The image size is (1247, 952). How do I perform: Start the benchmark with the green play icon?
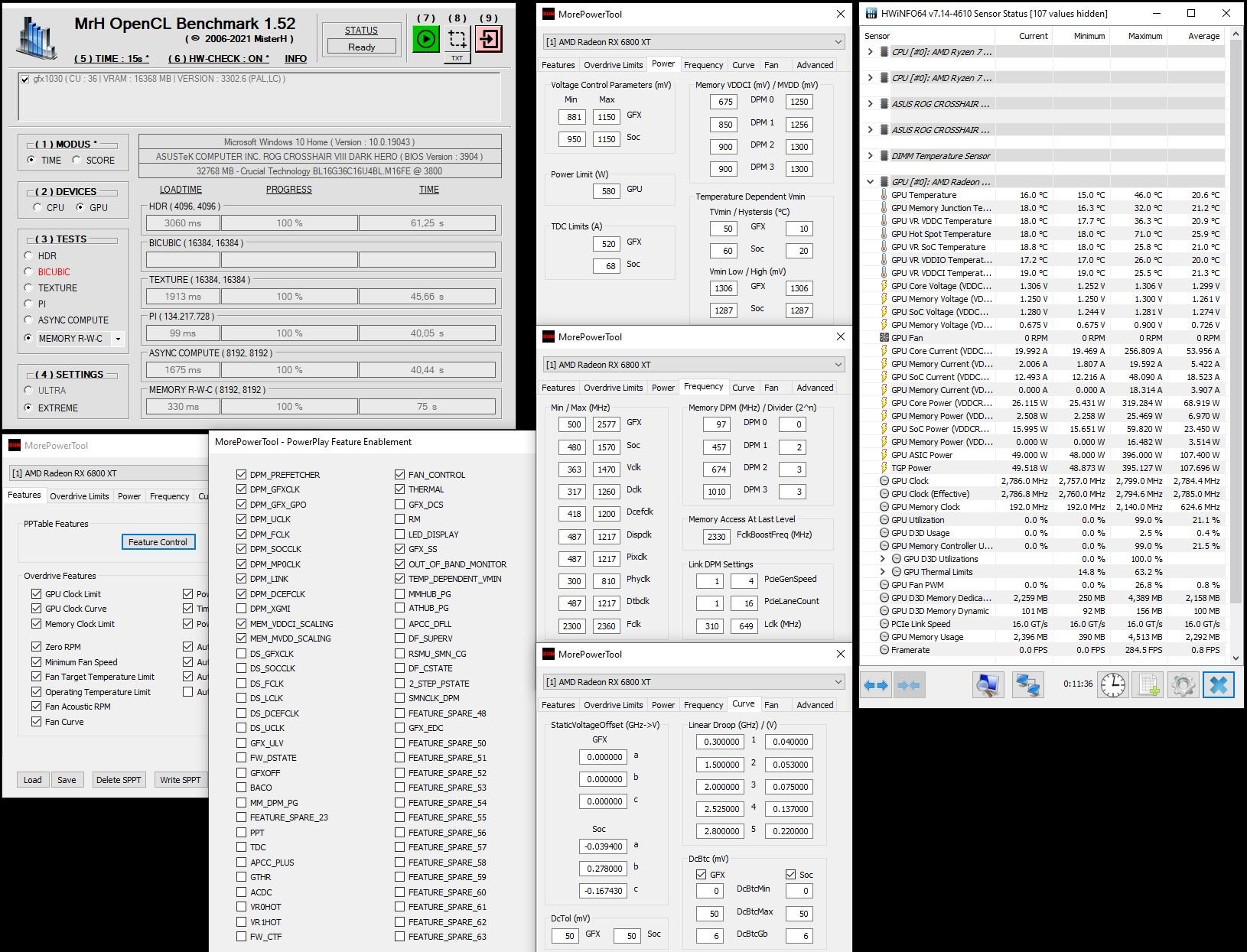(x=426, y=39)
